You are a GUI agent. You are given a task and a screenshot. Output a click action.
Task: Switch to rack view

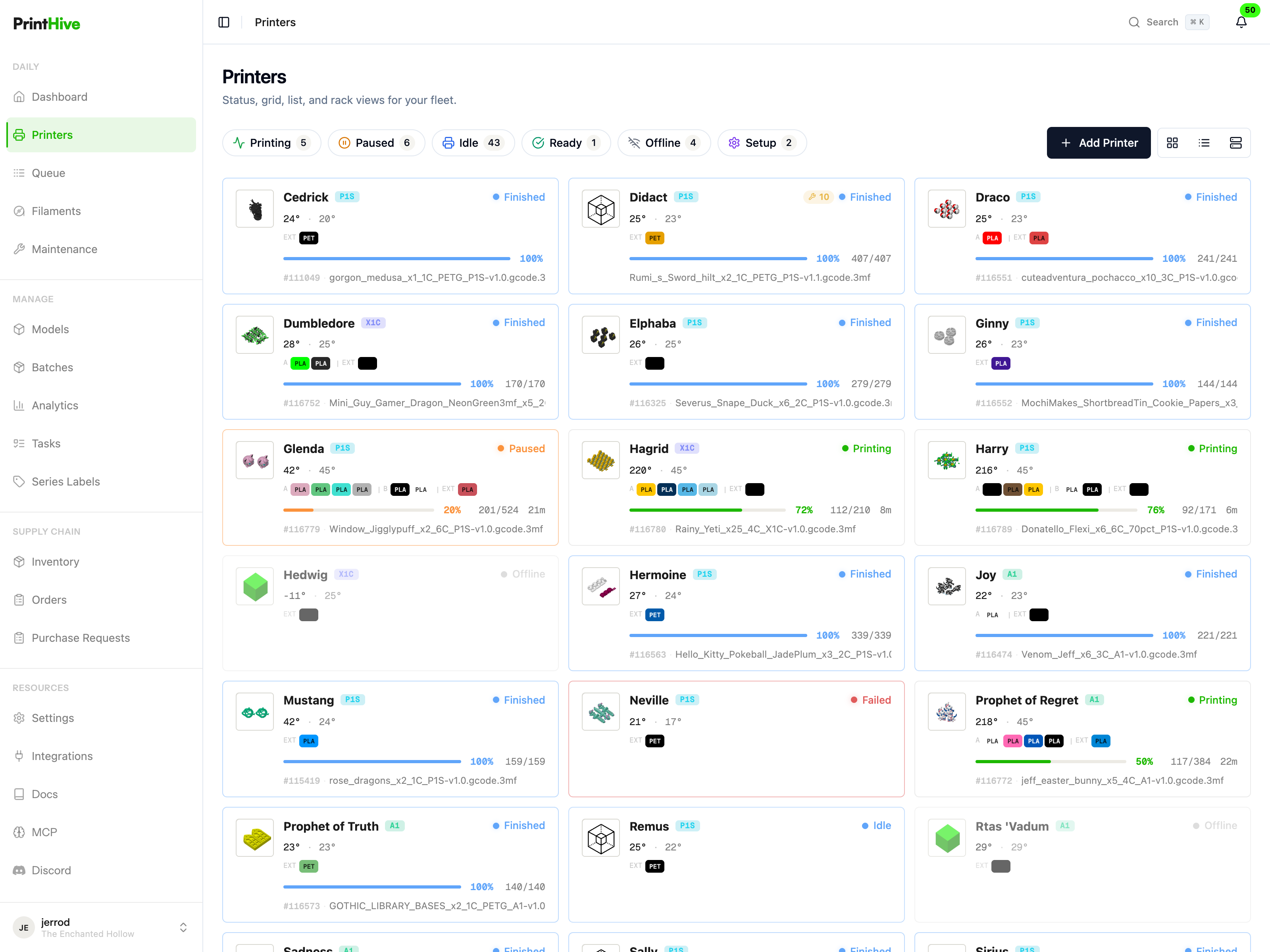[x=1235, y=143]
